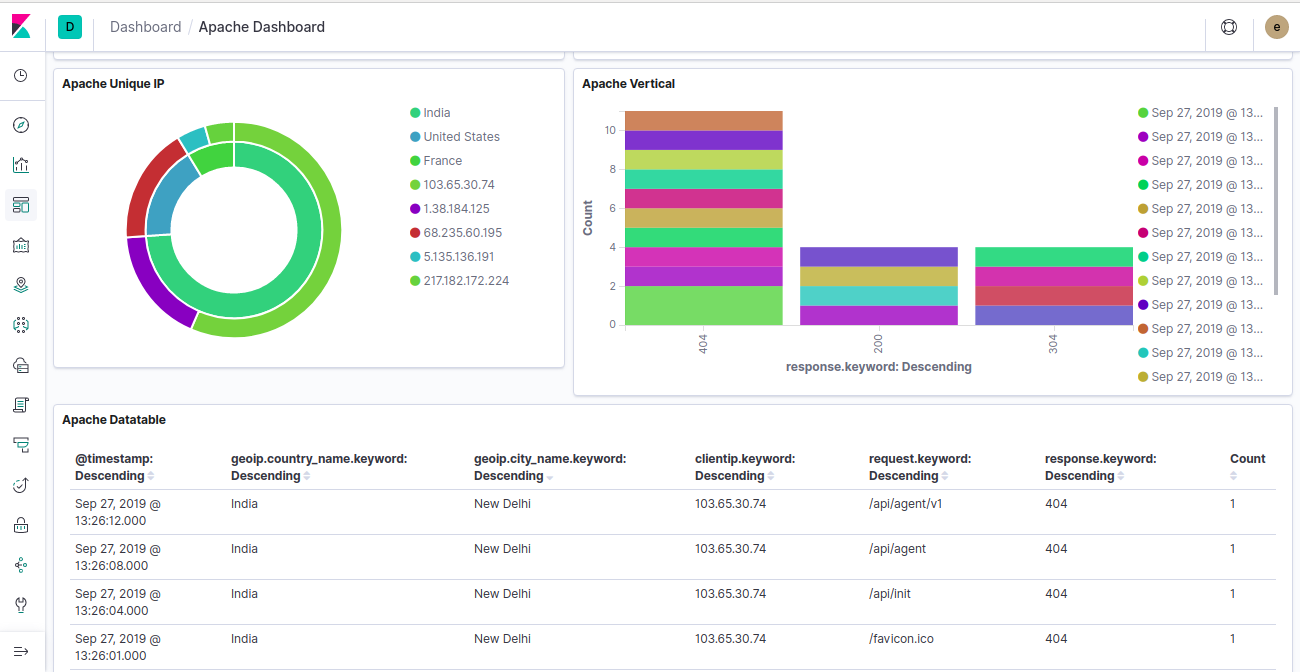Go to the Dashboard breadcrumb link
Image resolution: width=1300 pixels, height=672 pixels.
coord(146,27)
